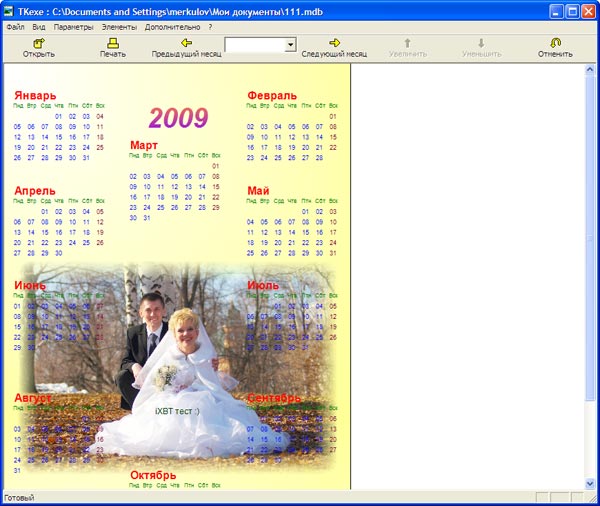Click the Увеличить up-arrow icon
Viewport: 600px width, 506px height.
click(x=408, y=43)
